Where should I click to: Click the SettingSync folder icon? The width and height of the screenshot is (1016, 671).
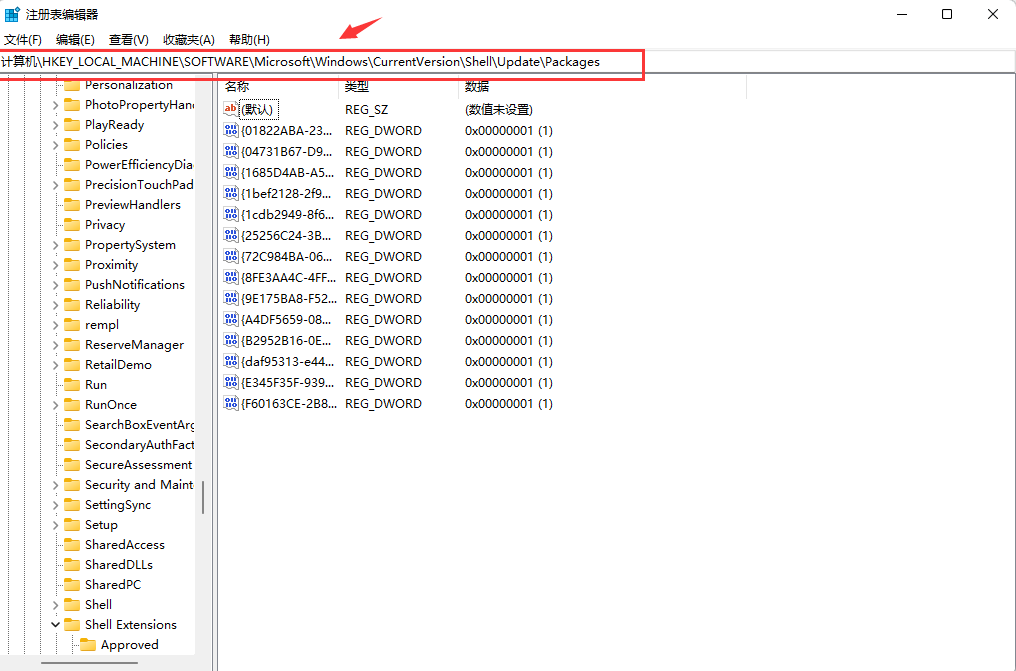tap(74, 504)
